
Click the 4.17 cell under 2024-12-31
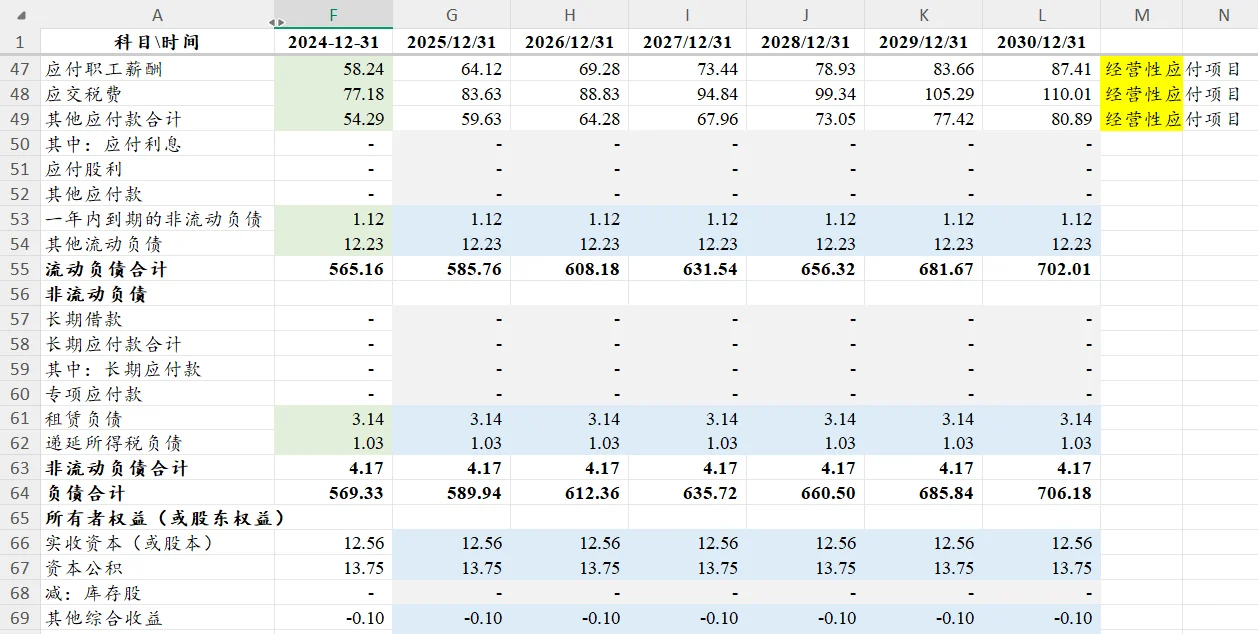(x=333, y=468)
